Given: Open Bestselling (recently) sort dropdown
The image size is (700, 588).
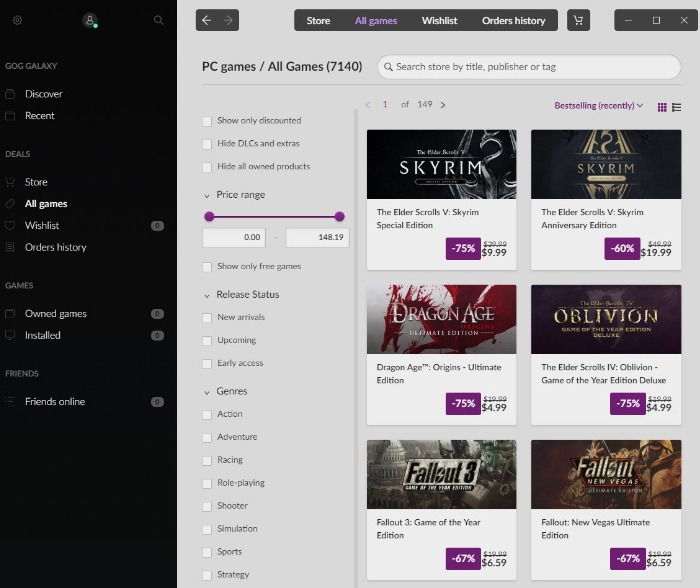Looking at the screenshot, I should 598,105.
